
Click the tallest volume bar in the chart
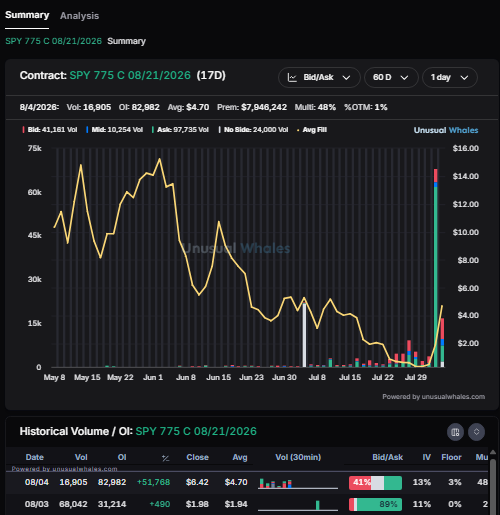pyautogui.click(x=436, y=268)
